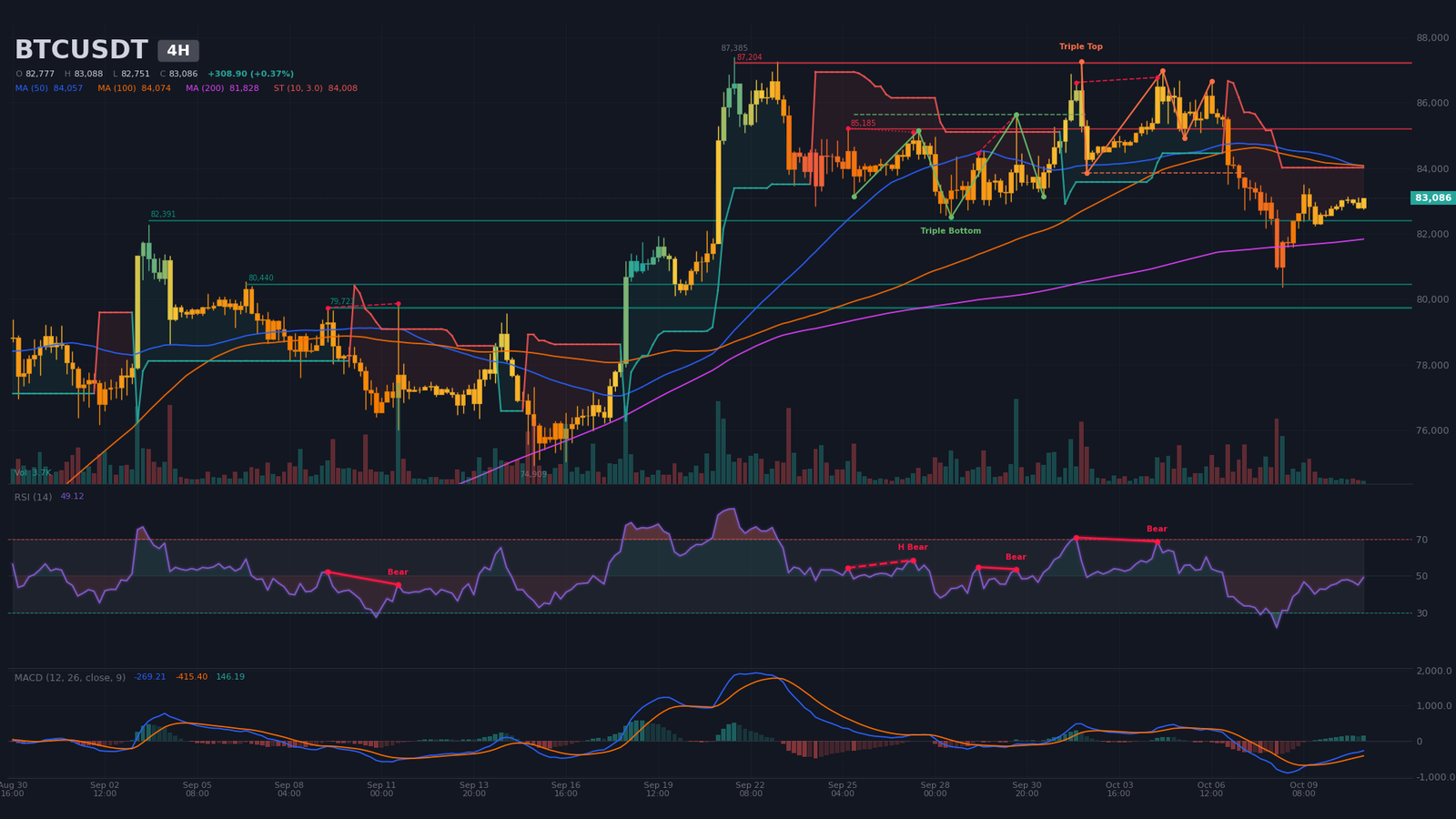This screenshot has height=819, width=1456.
Task: Select the H Bear divergence label
Action: click(x=913, y=547)
